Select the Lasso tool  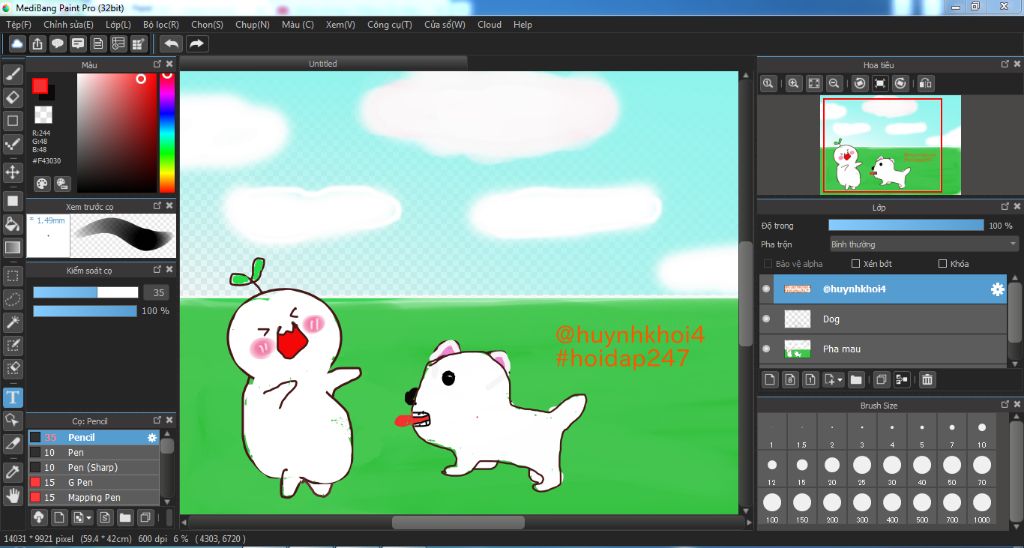pos(12,298)
